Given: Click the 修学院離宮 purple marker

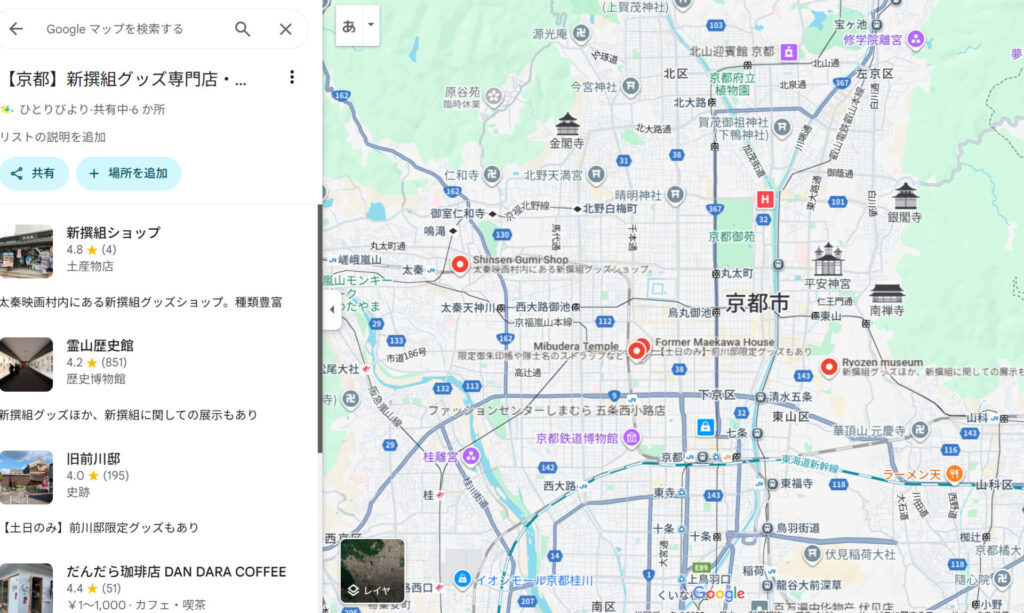Looking at the screenshot, I should tap(916, 39).
